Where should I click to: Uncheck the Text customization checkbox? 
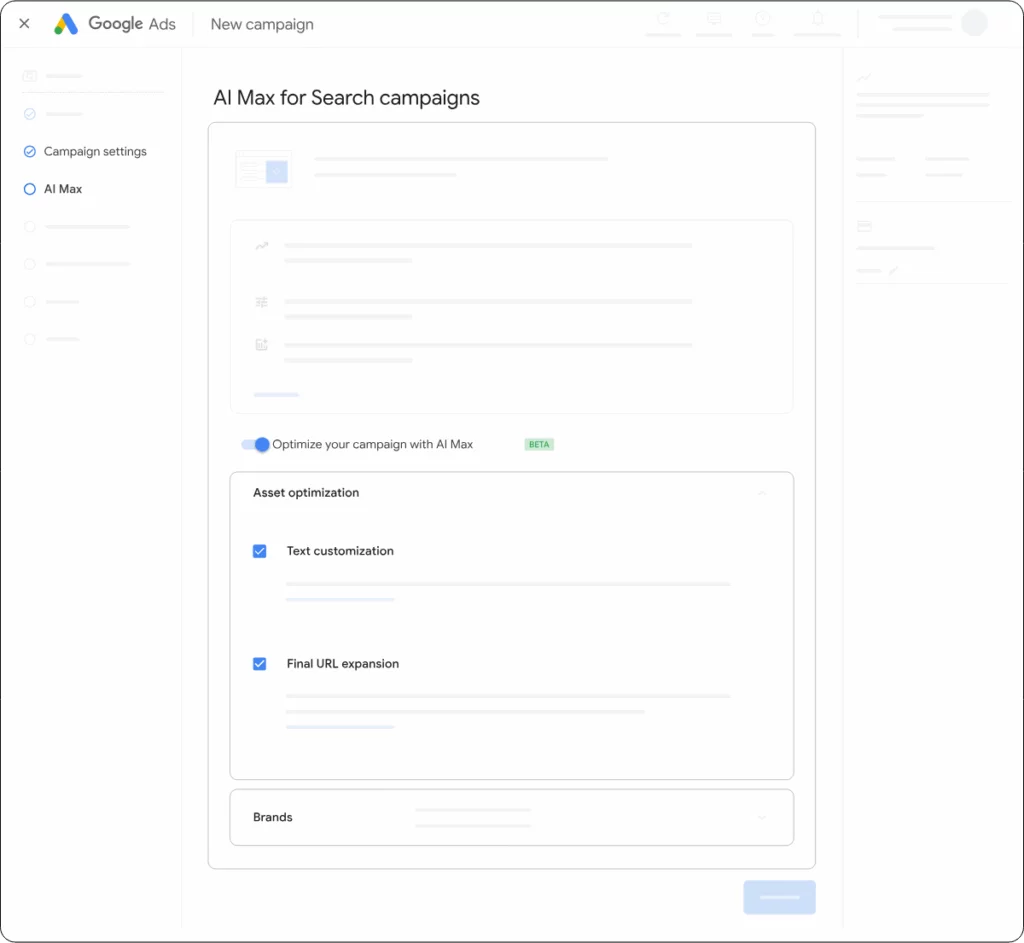point(260,551)
